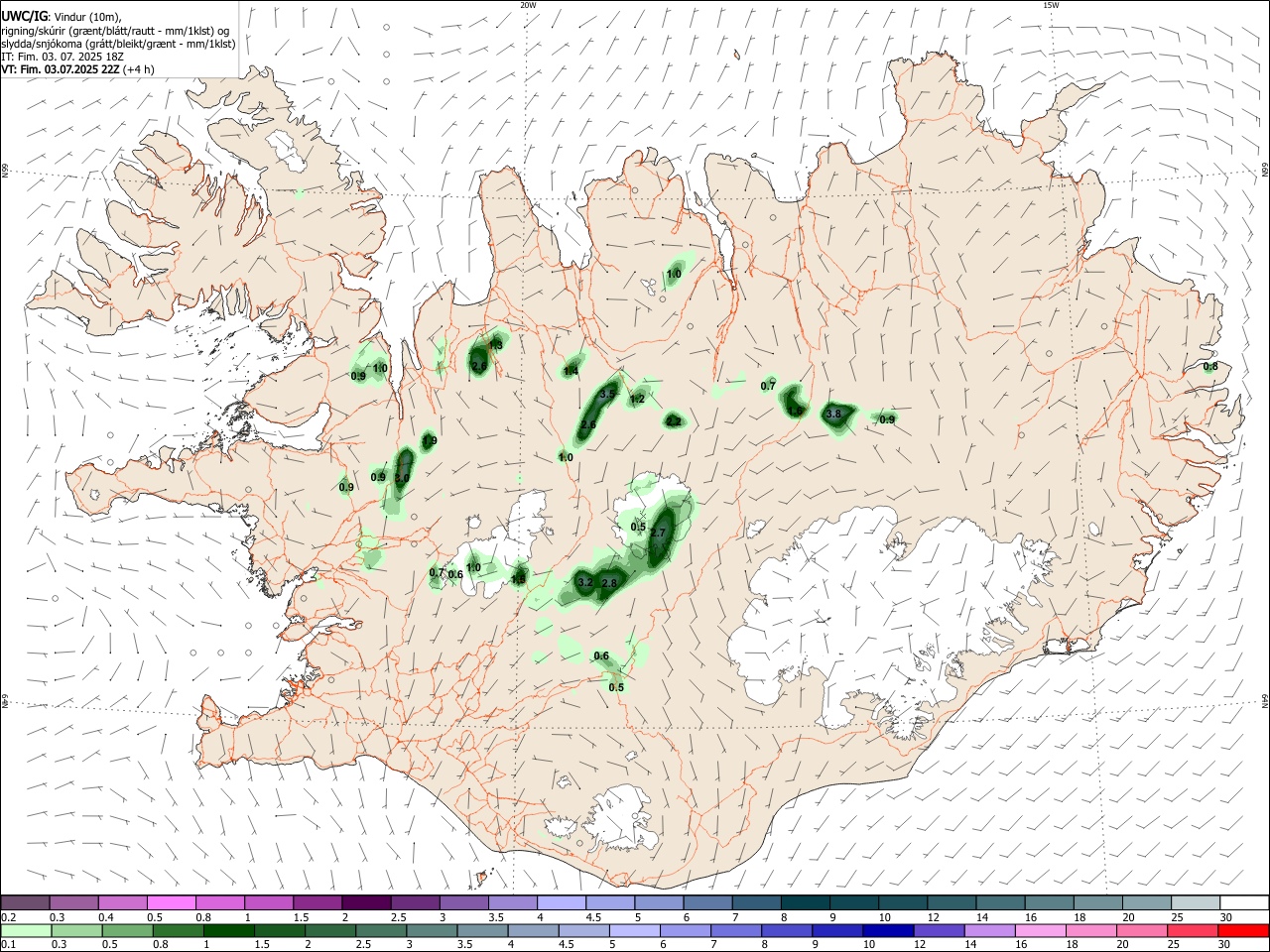Select the 1.6 rainfall value label
This screenshot has height=952, width=1270.
click(x=794, y=411)
